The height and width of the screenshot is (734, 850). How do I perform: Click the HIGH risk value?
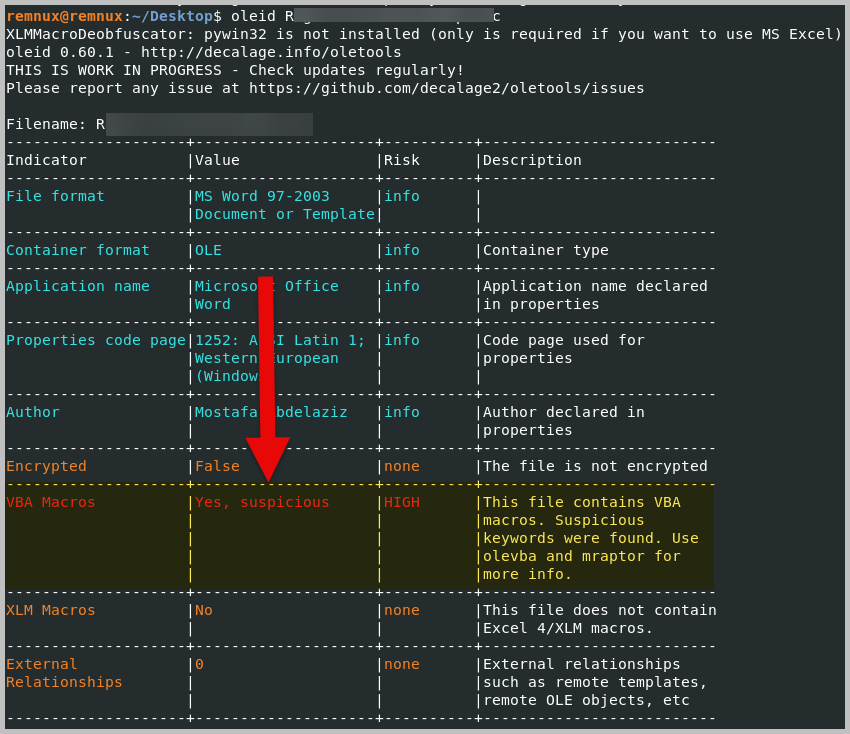(402, 502)
